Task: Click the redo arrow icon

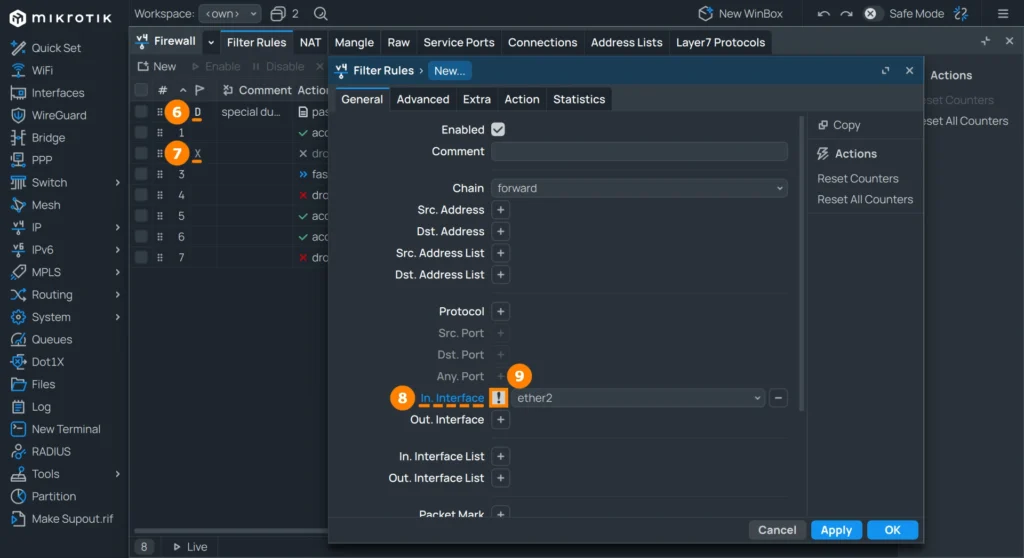Action: pos(846,14)
